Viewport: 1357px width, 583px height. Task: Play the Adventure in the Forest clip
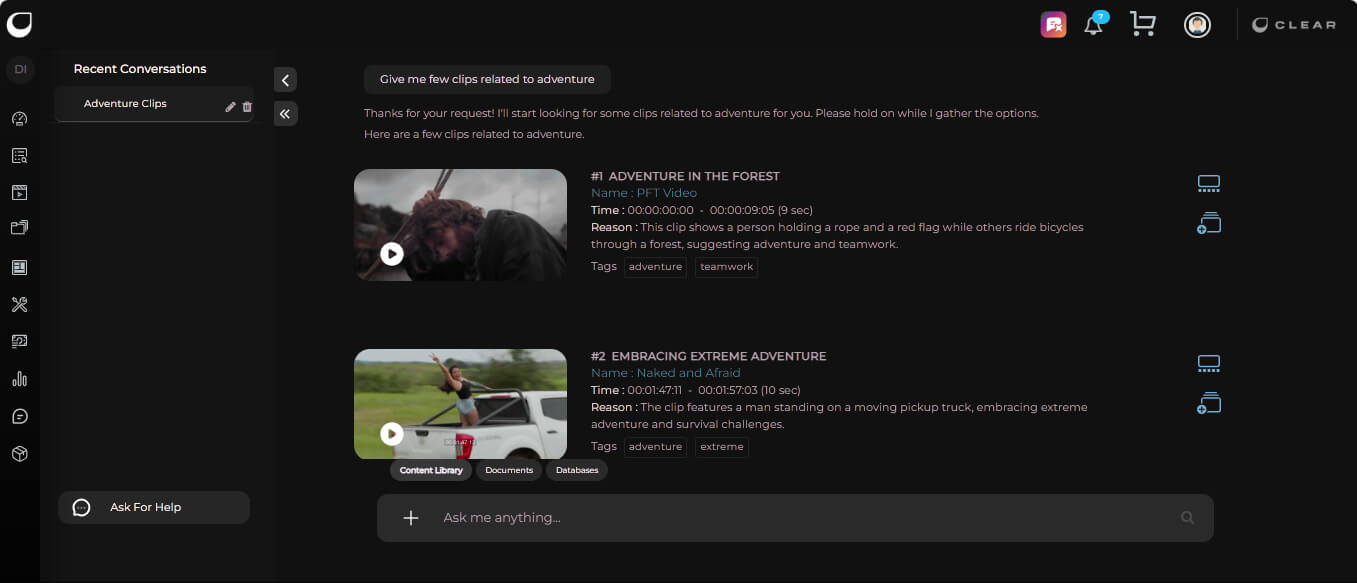click(x=392, y=254)
